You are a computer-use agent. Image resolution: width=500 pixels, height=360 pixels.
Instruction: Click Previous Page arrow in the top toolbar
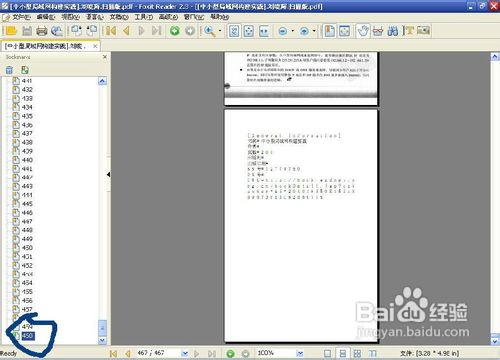click(x=126, y=31)
